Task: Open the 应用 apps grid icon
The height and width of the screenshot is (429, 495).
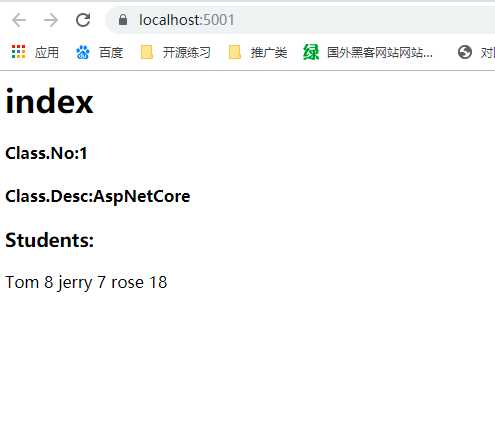Action: click(x=19, y=52)
